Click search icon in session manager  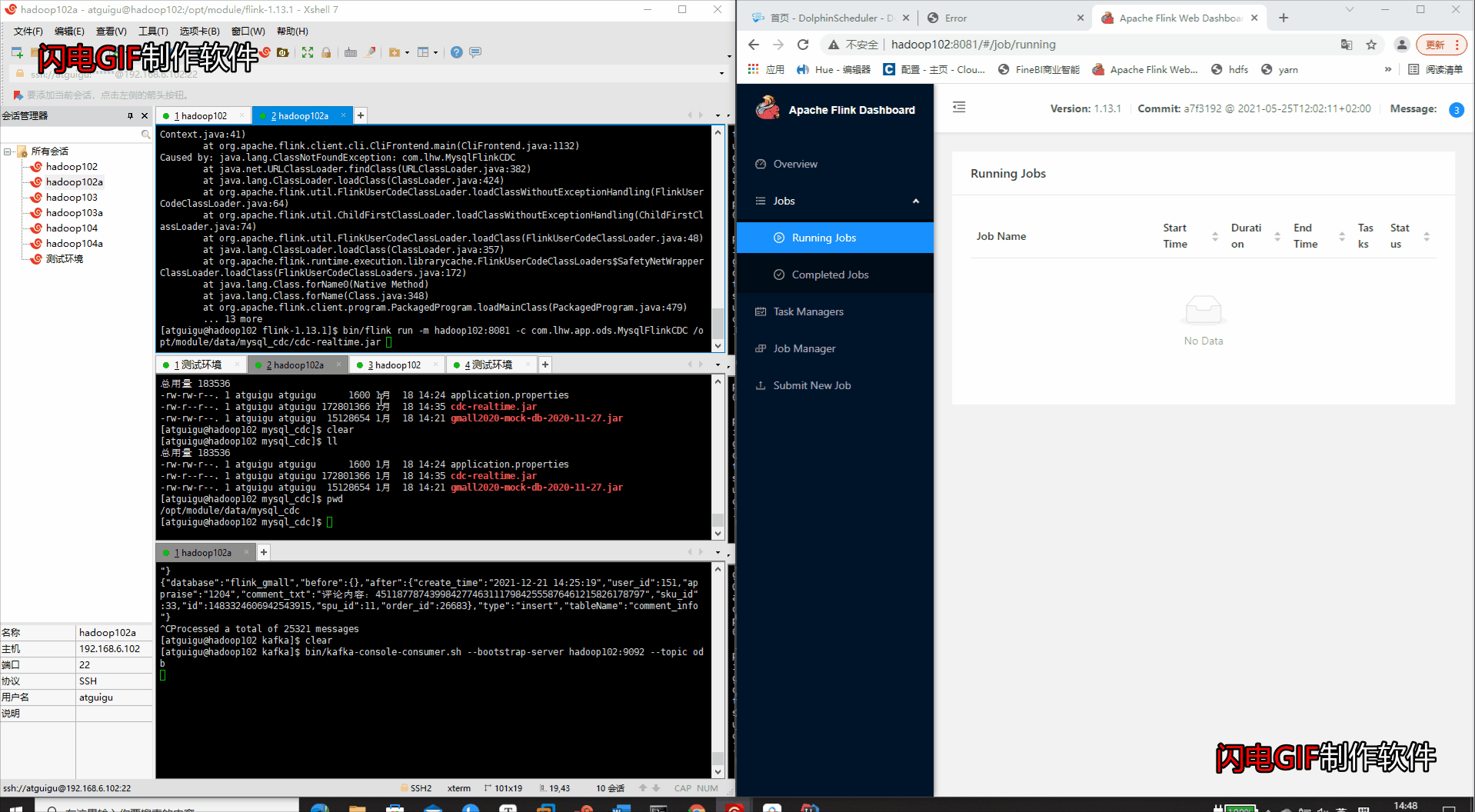point(145,135)
